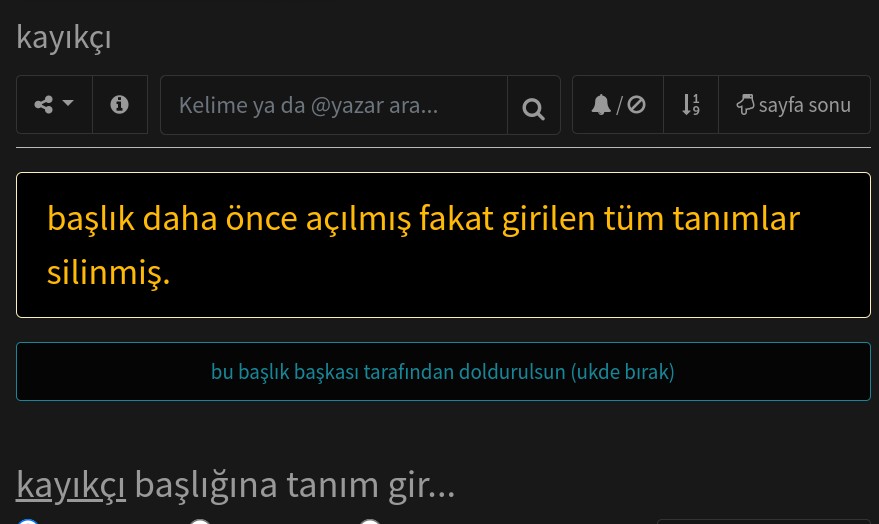Image resolution: width=879 pixels, height=524 pixels.
Task: Select the third radio button below heading
Action: click(x=369, y=522)
